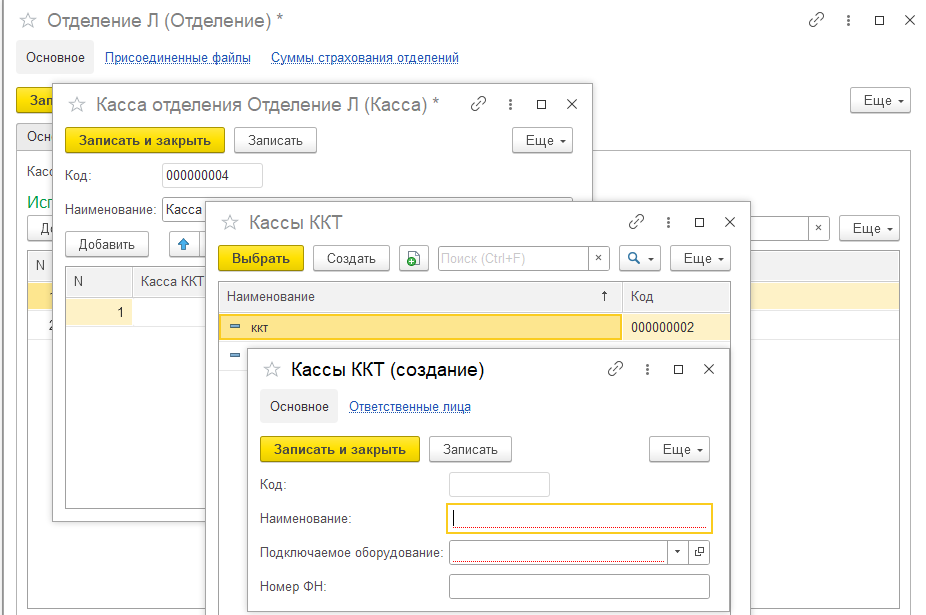Open Еще menu in Касса отделения window
This screenshot has width=926, height=615.
(542, 140)
